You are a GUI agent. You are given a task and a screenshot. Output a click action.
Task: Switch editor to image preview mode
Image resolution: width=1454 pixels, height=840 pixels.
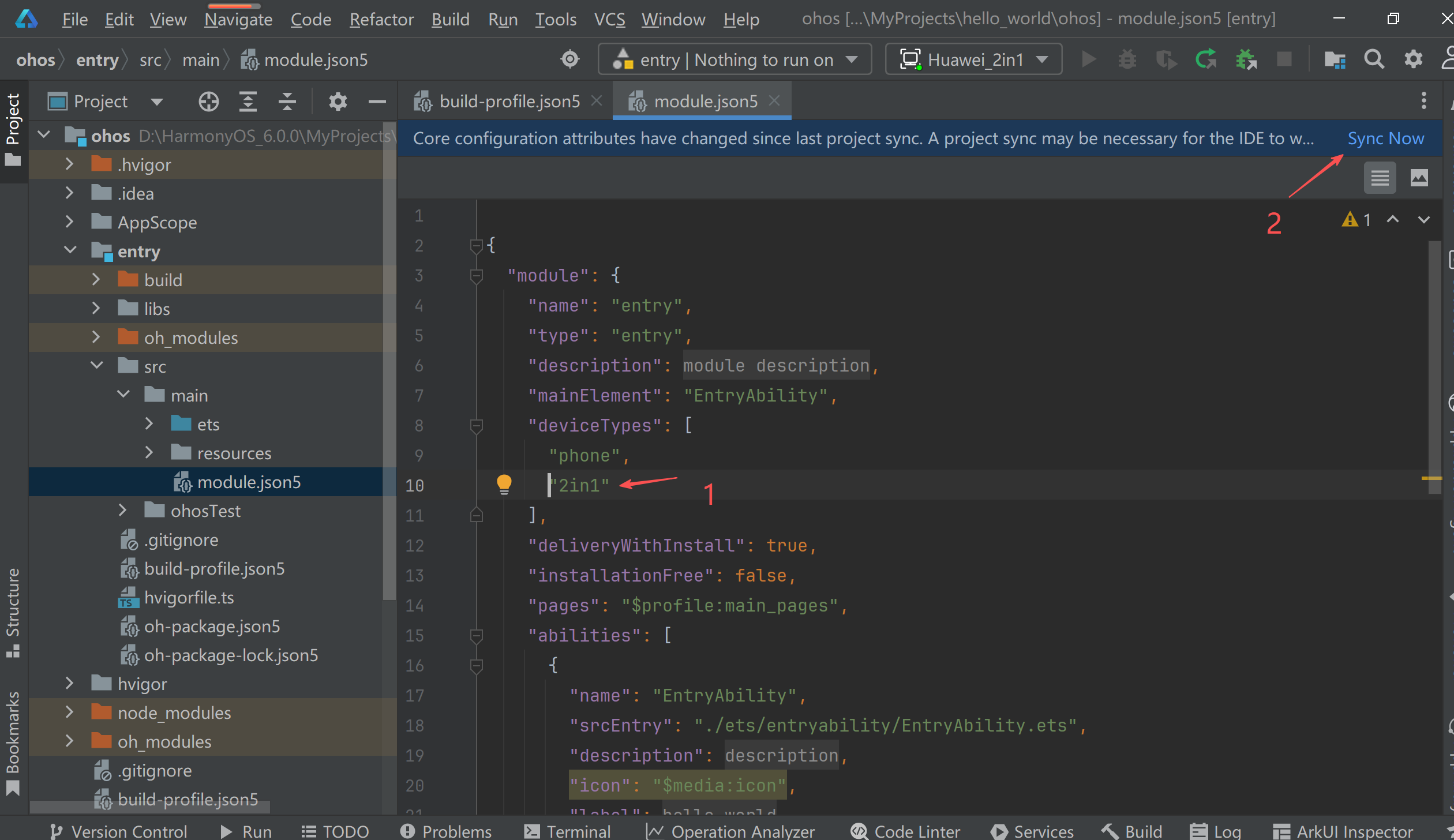(x=1419, y=178)
